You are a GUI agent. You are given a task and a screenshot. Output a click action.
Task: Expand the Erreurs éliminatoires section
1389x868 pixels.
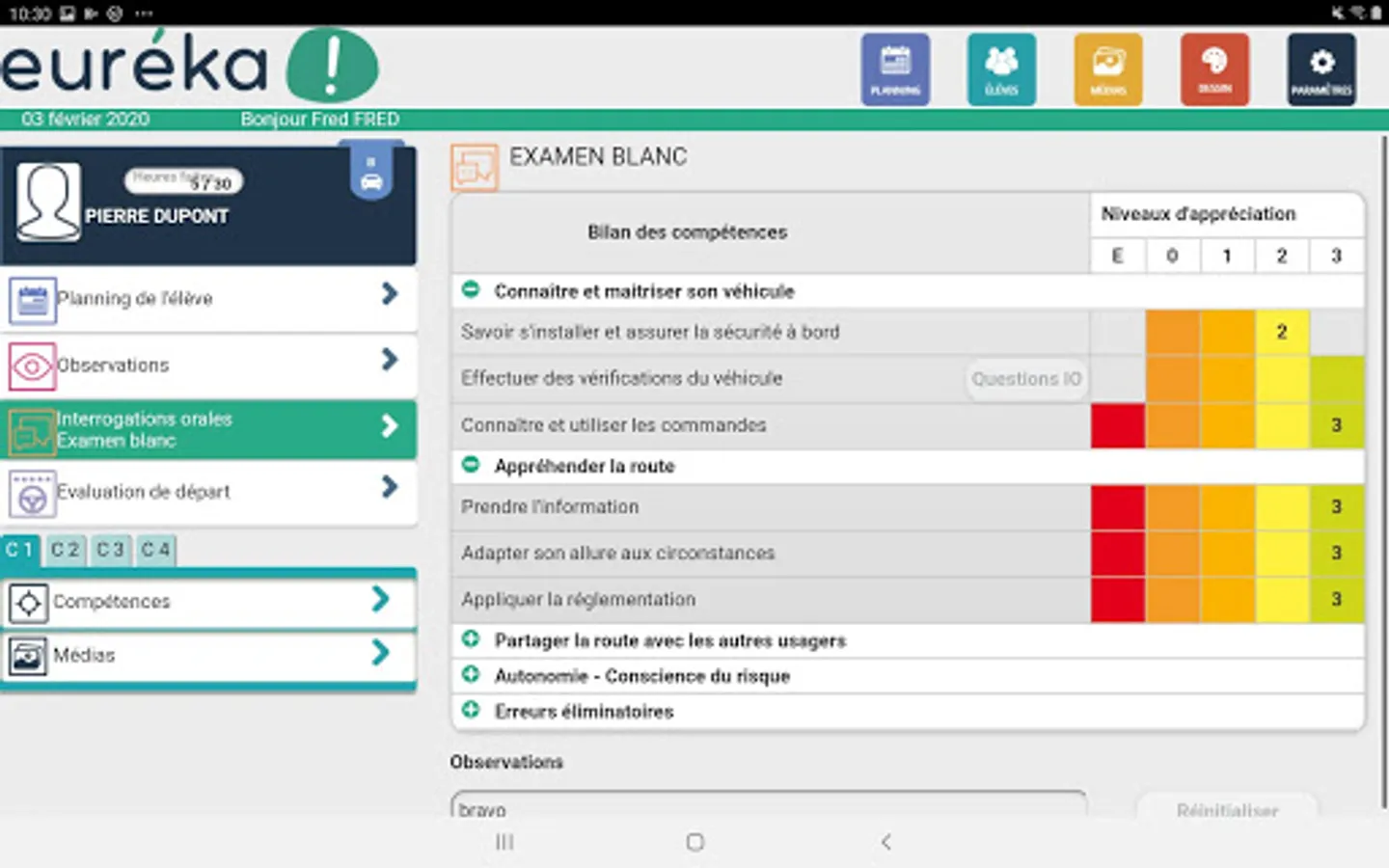click(x=471, y=709)
